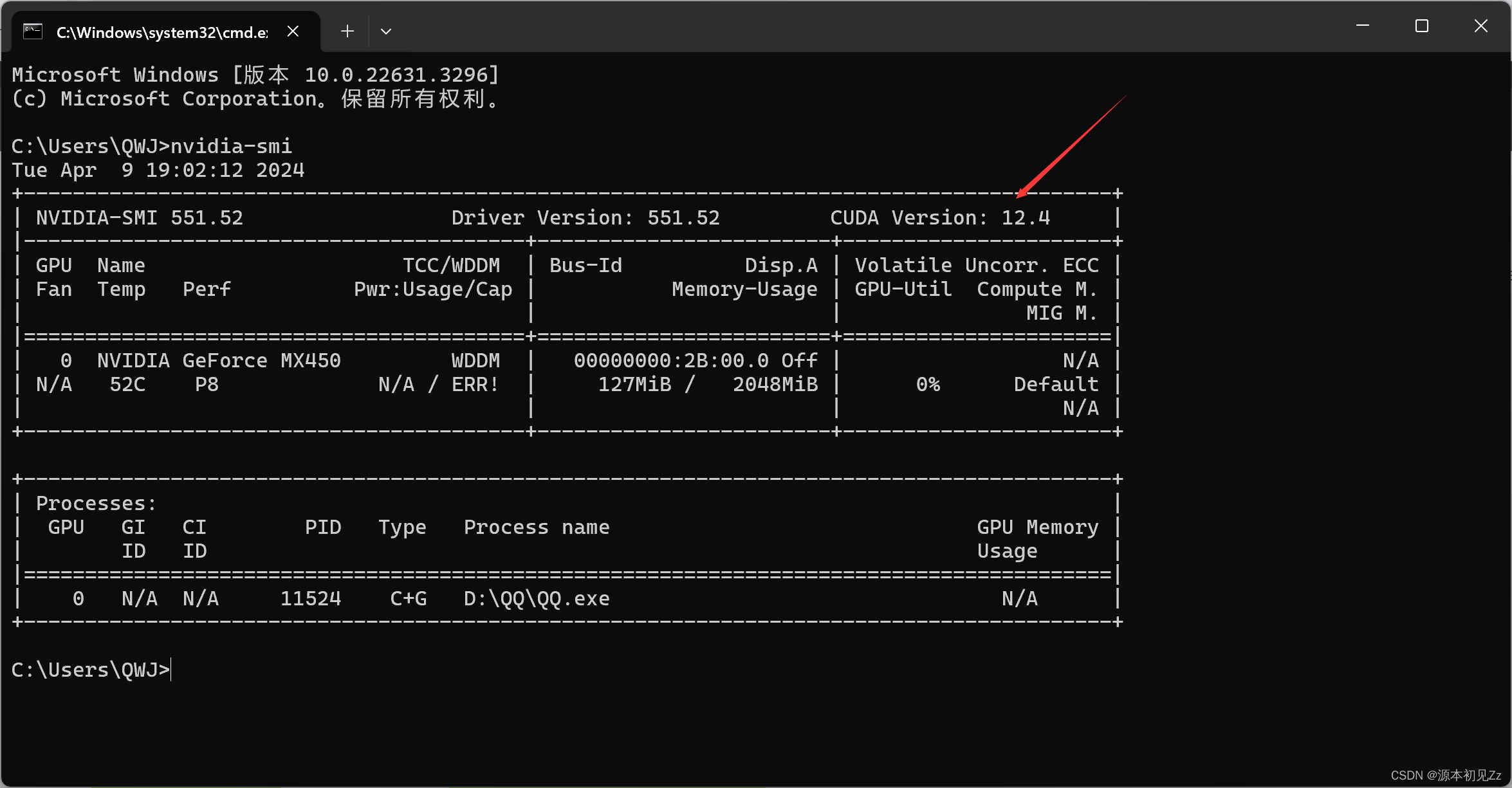Close the cmd.exe terminal tab
The height and width of the screenshot is (788, 1512).
click(293, 32)
